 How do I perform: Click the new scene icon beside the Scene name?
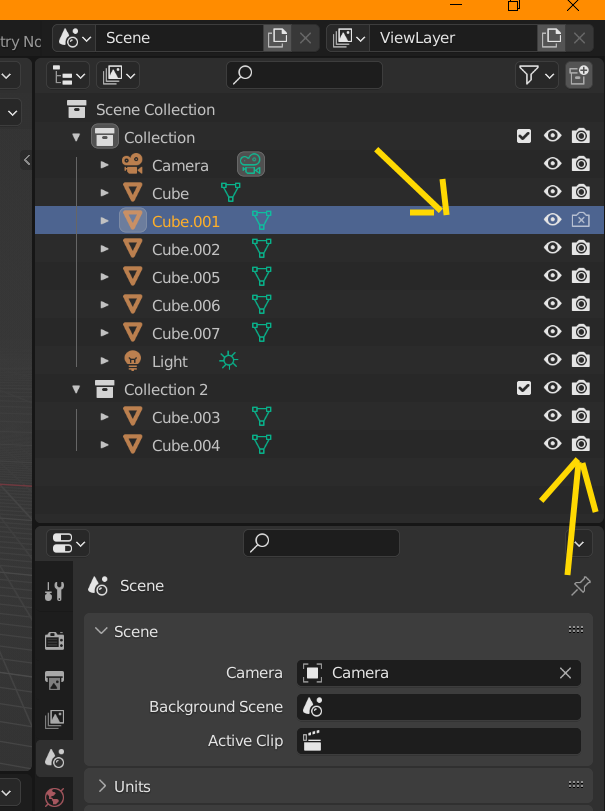click(276, 38)
